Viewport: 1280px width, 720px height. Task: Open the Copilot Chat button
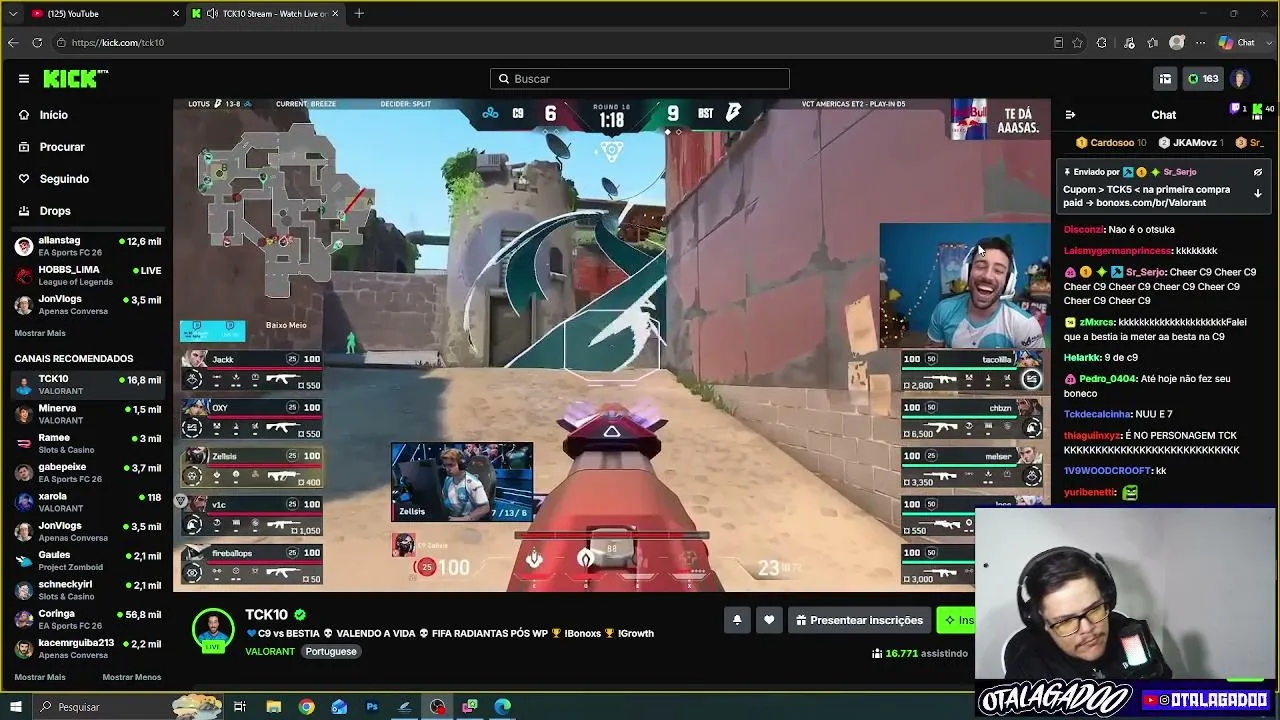point(1236,43)
